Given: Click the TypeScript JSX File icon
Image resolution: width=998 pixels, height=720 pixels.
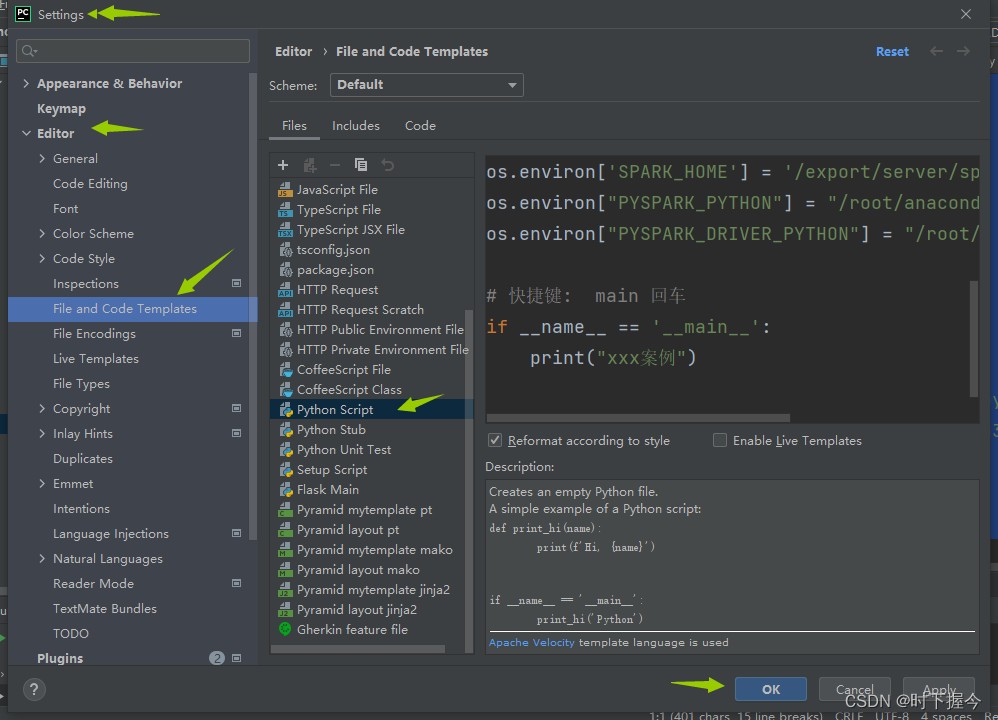Looking at the screenshot, I should point(285,230).
